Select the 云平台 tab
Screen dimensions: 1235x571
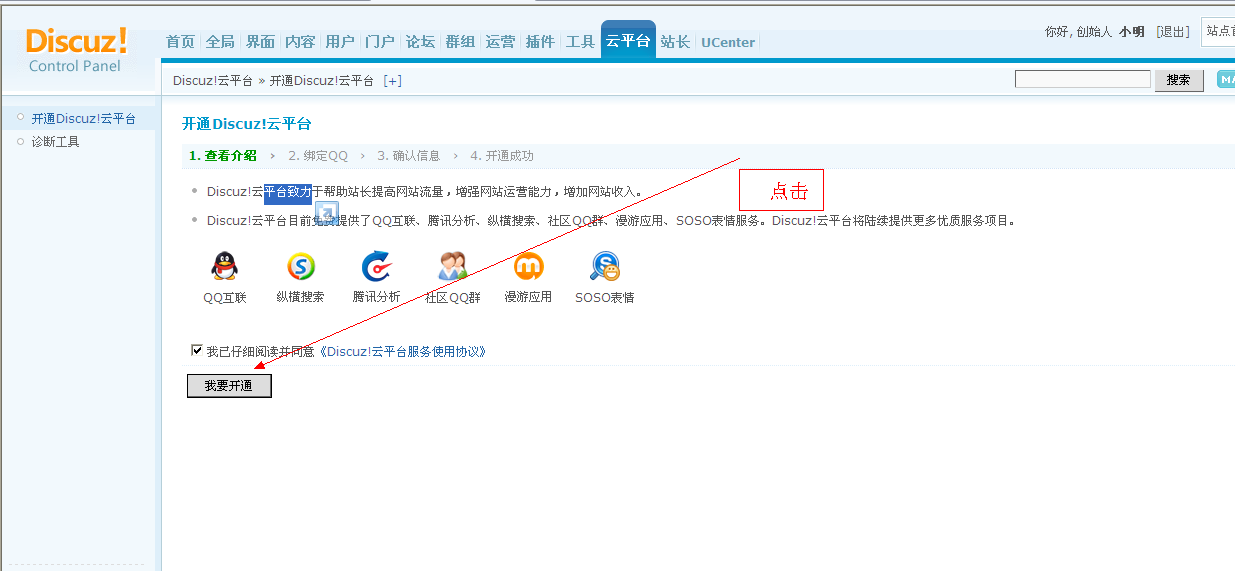tap(628, 40)
